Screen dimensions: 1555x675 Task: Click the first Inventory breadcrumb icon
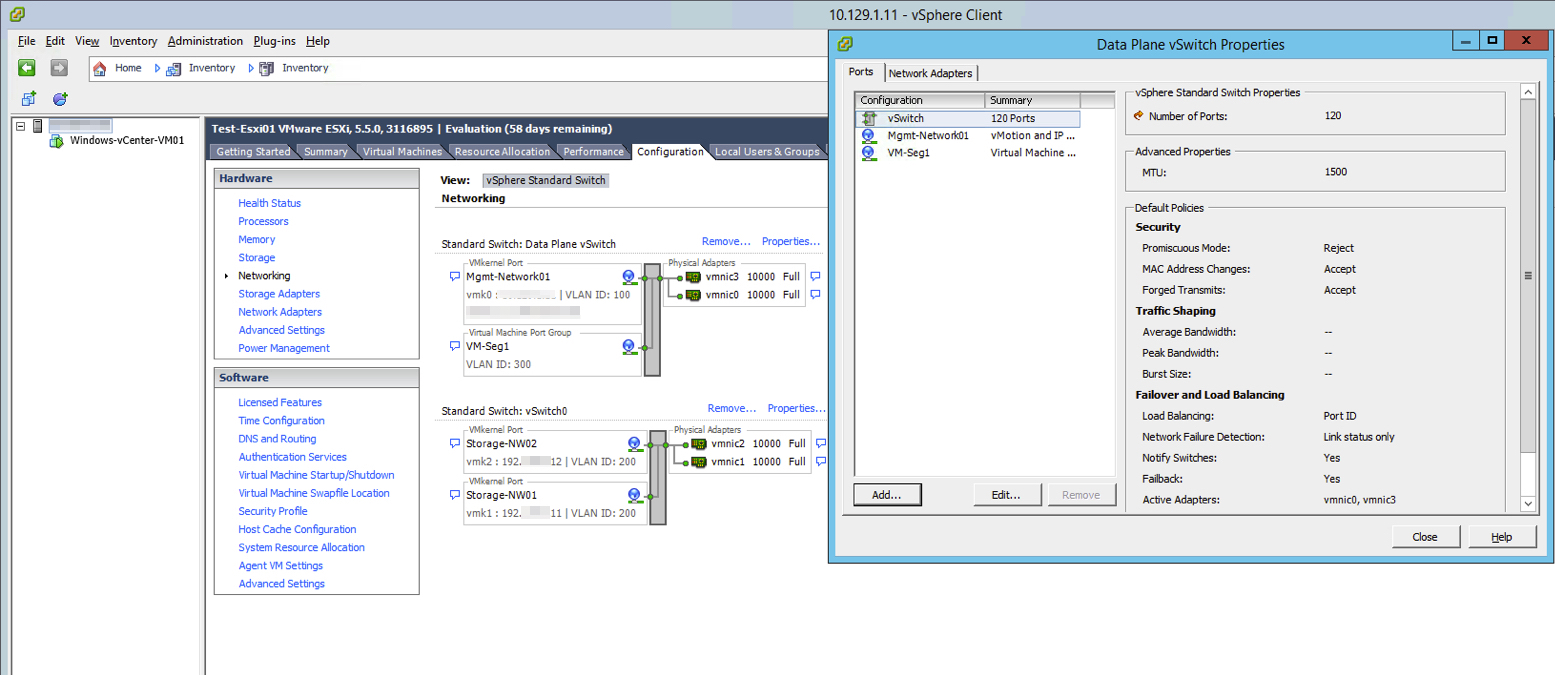pos(173,68)
